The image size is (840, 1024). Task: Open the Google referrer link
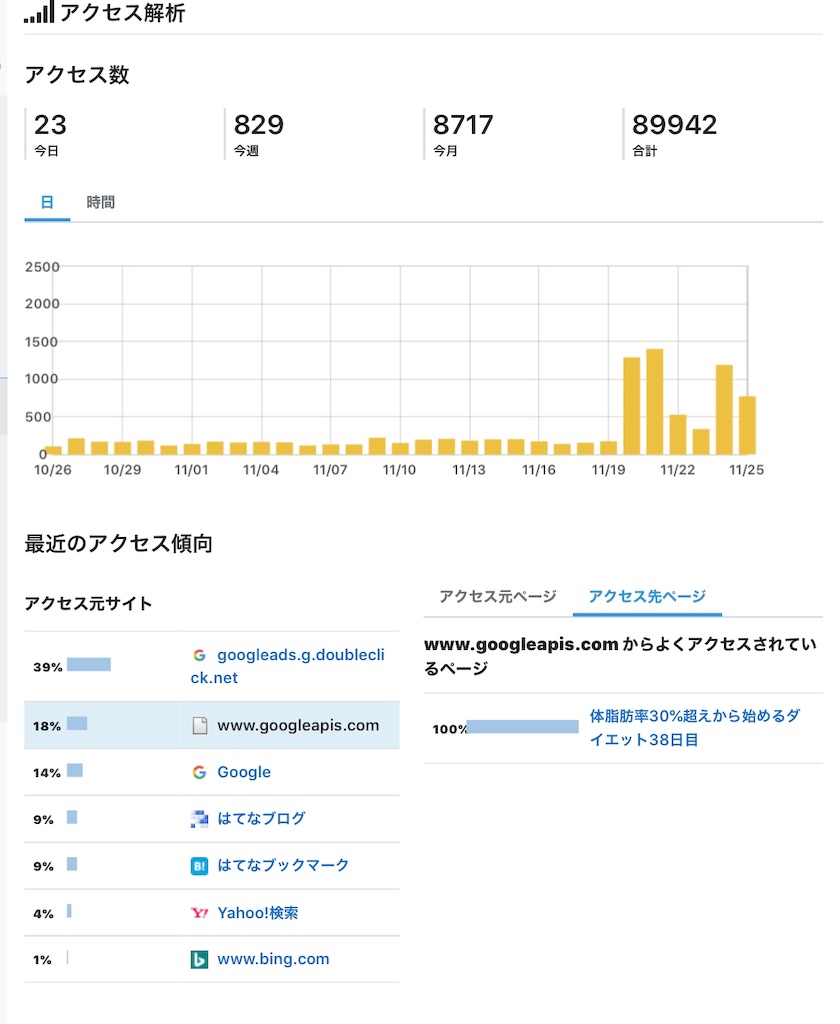click(244, 772)
